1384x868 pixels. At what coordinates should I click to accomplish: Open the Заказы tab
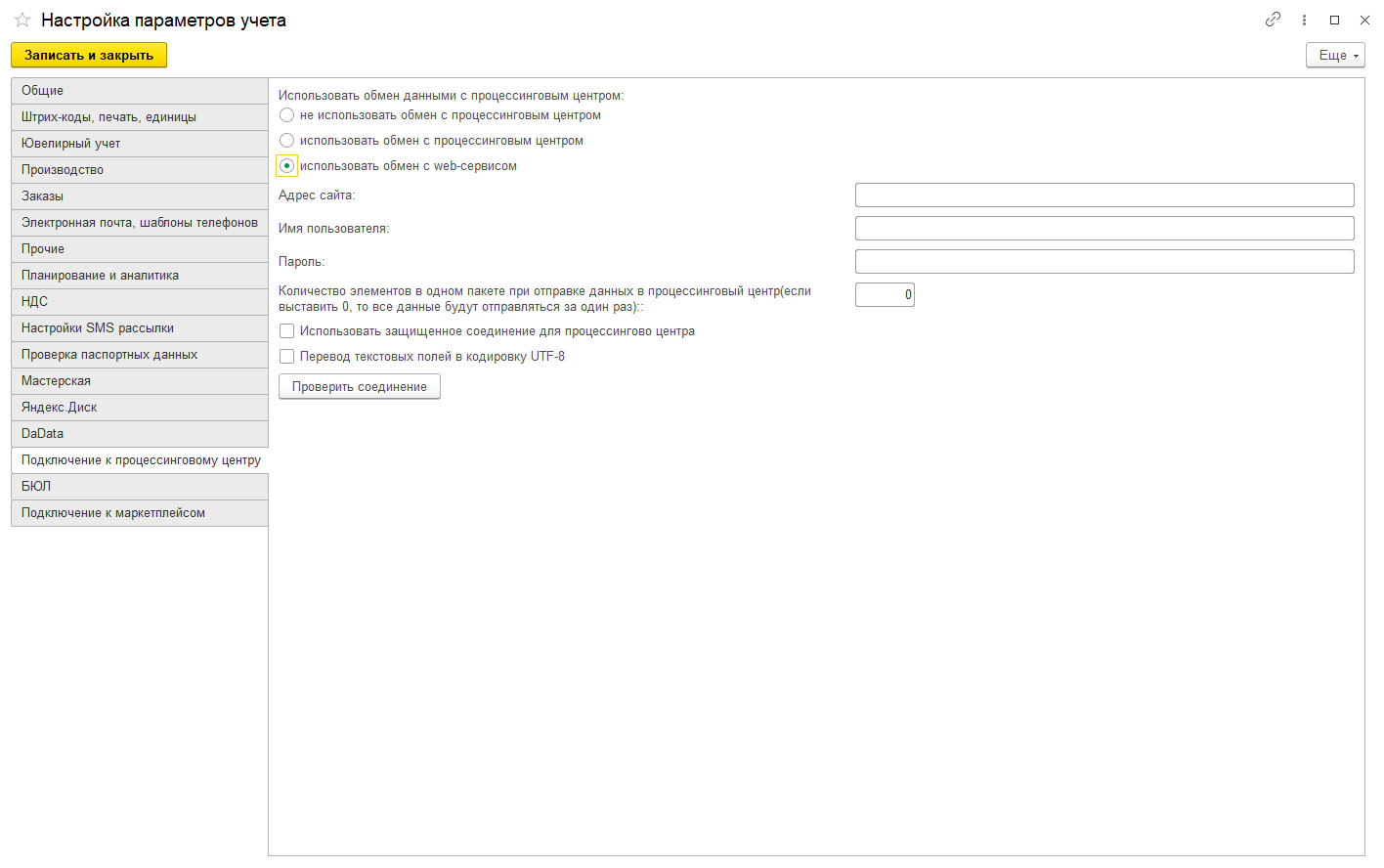point(140,196)
